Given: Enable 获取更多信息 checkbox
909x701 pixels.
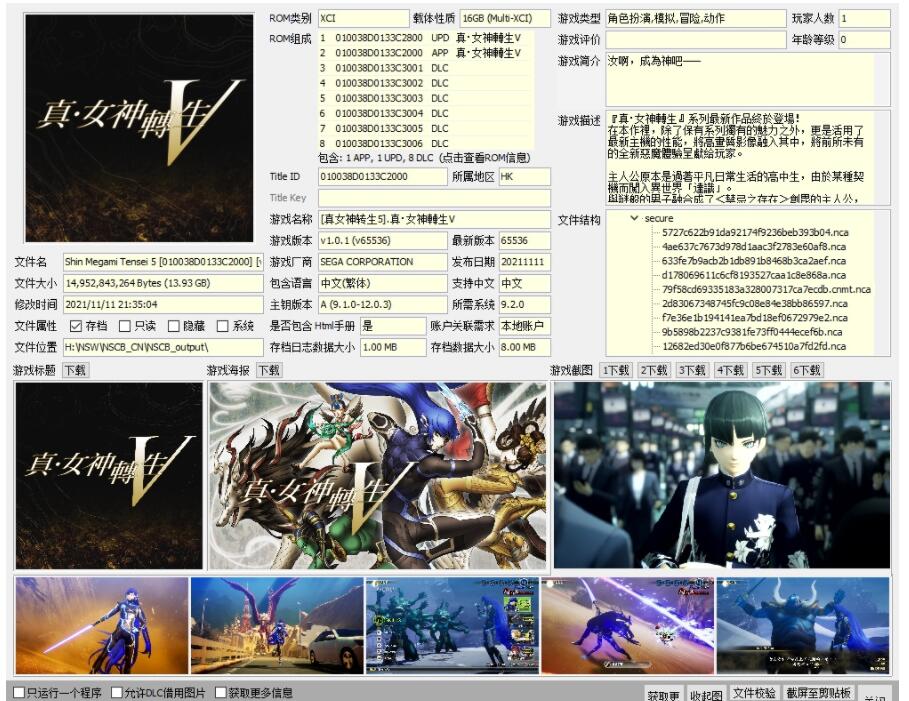Looking at the screenshot, I should 220,692.
